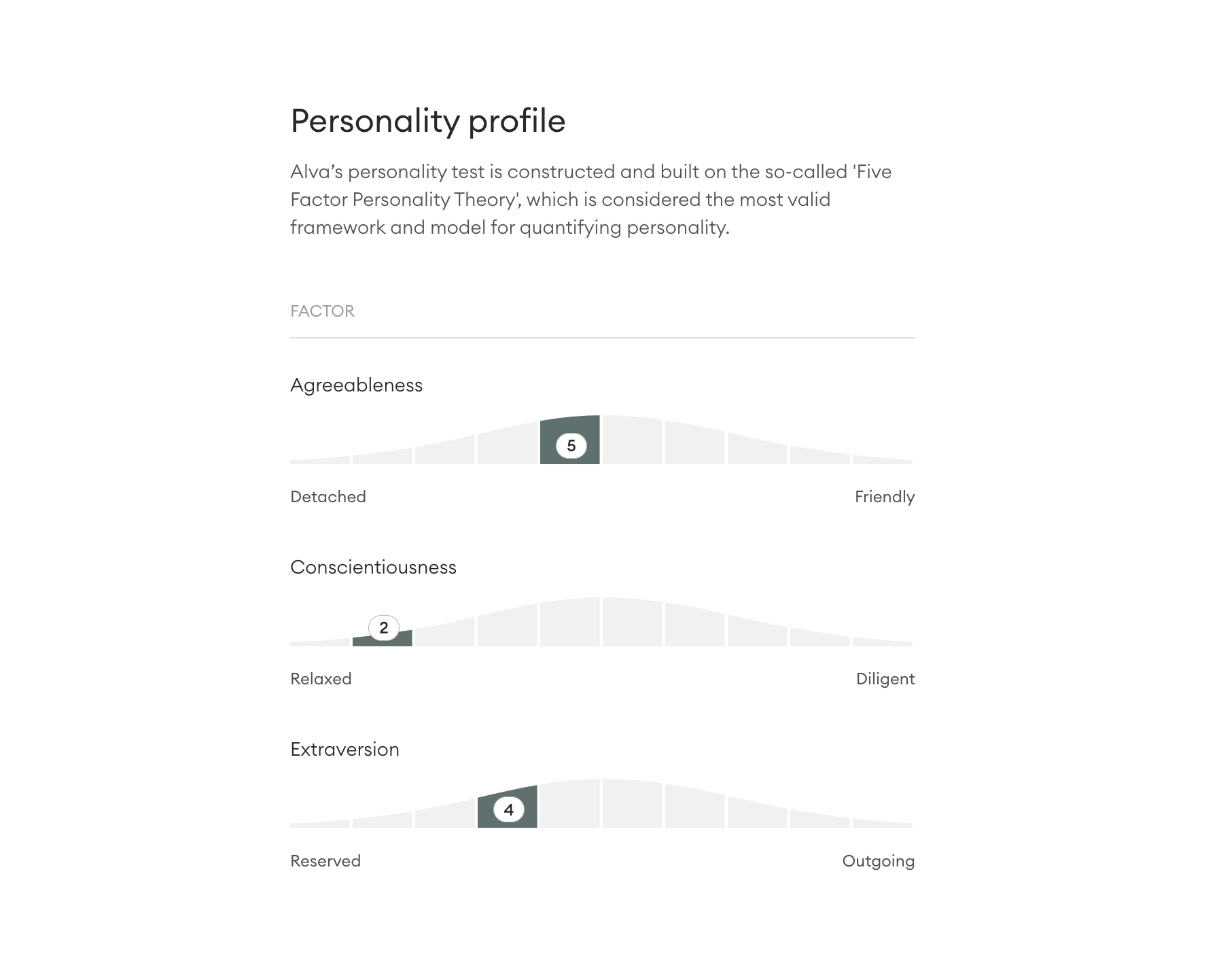
Task: Select the Reserved scale label
Action: tap(325, 861)
